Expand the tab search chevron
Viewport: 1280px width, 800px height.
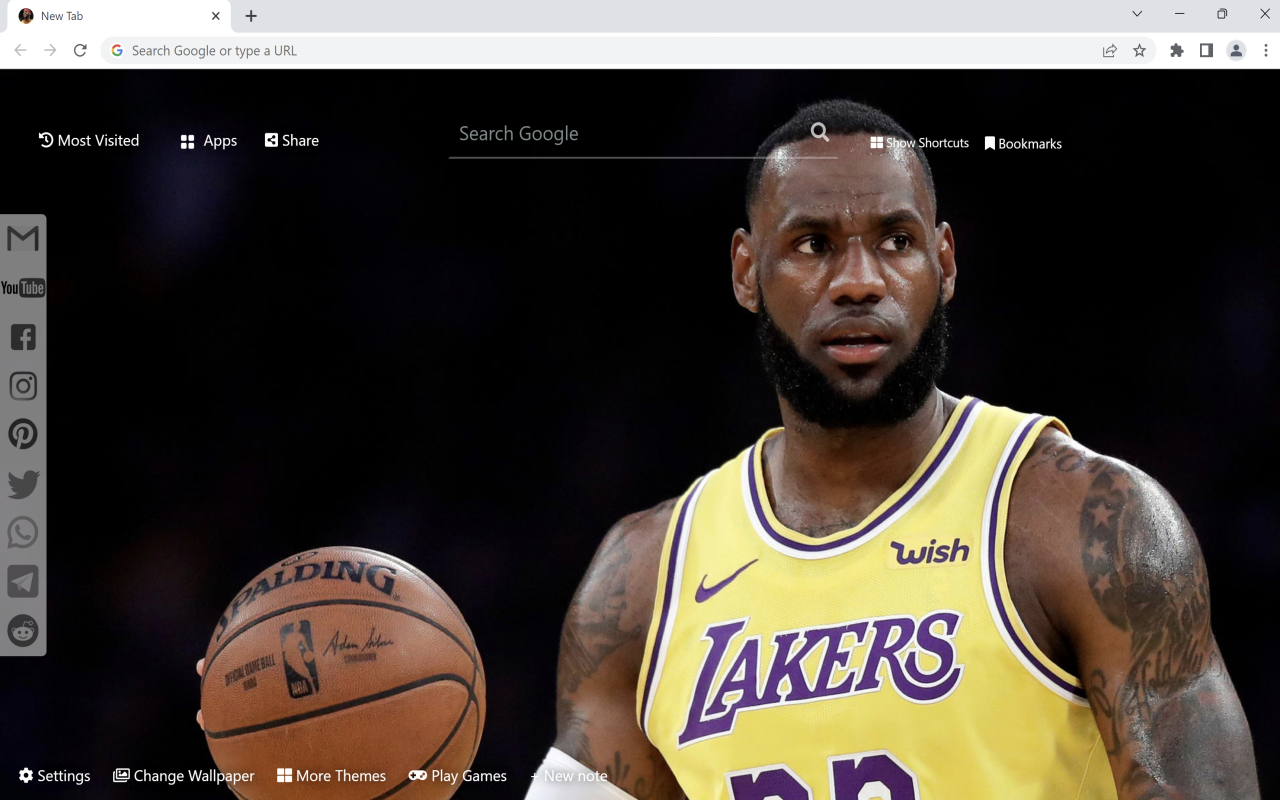(1137, 14)
